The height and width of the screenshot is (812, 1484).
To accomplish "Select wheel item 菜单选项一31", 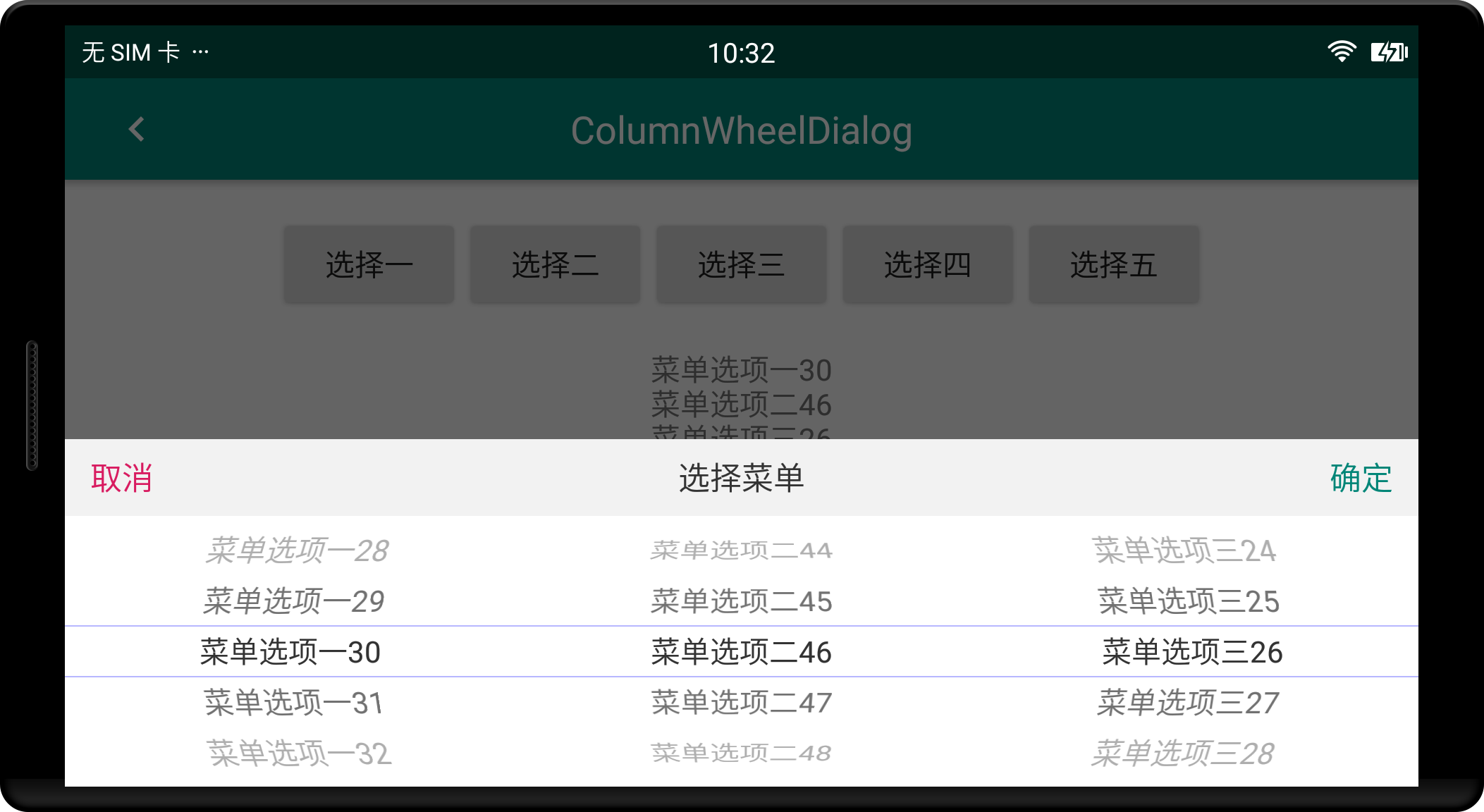I will point(293,703).
